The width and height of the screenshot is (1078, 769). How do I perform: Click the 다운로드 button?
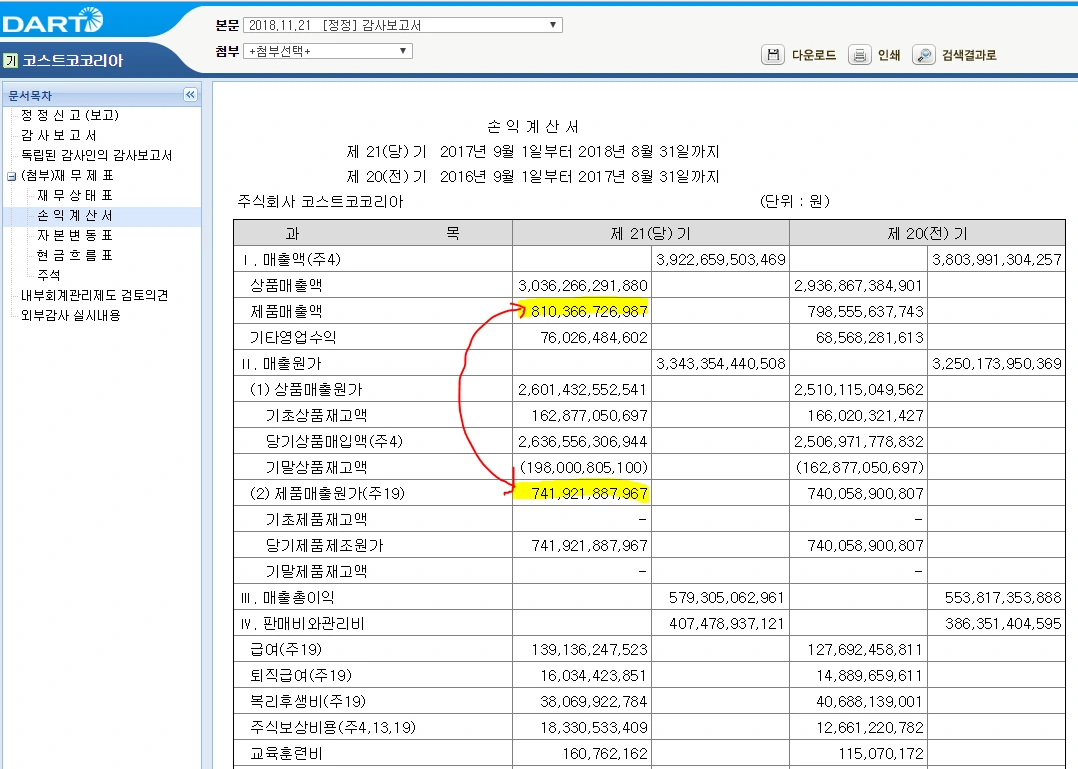pyautogui.click(x=814, y=55)
